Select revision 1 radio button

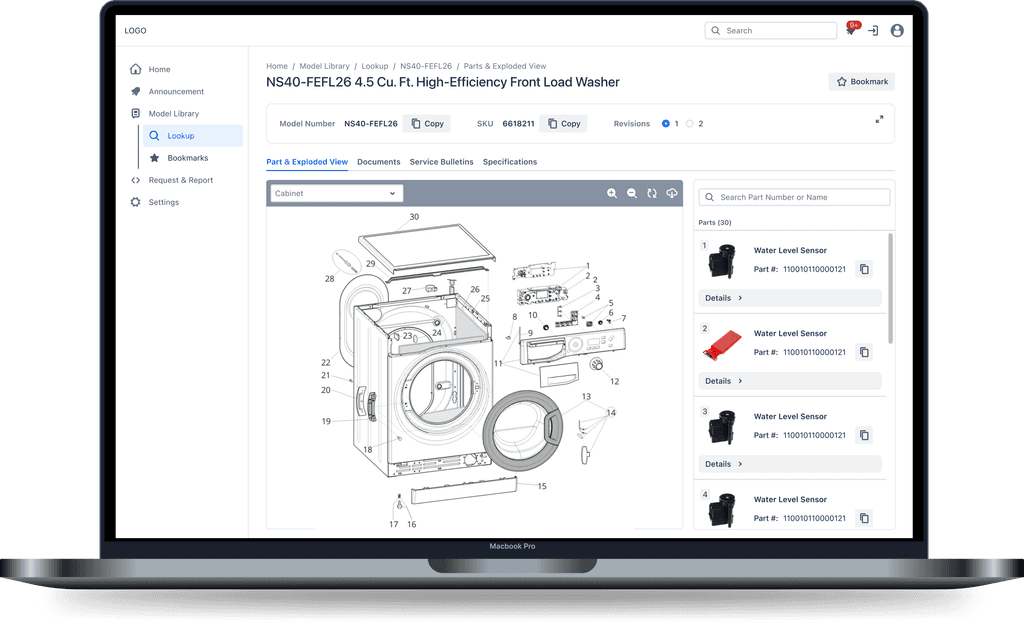click(665, 123)
